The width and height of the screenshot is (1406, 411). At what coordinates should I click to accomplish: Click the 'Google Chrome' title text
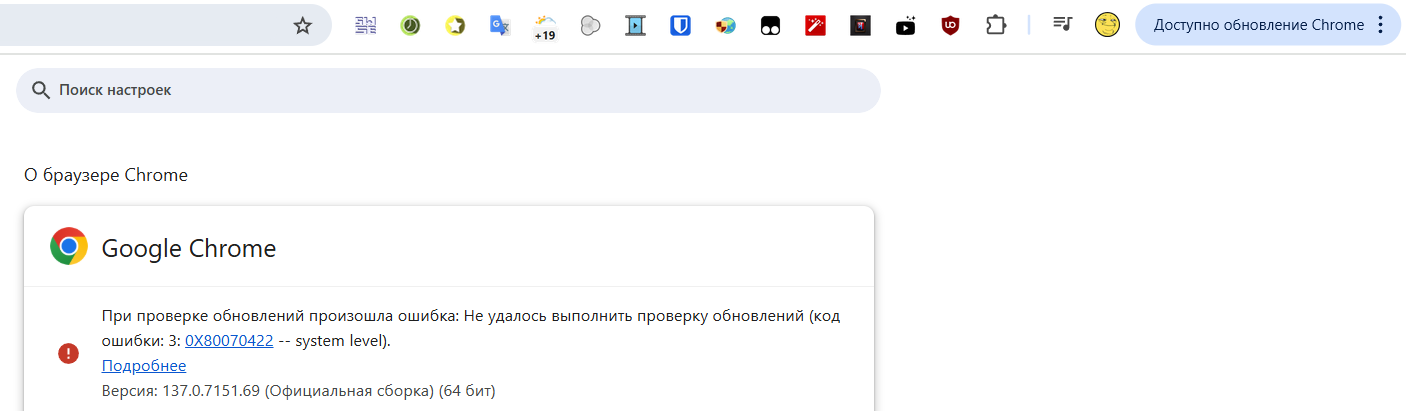click(189, 248)
